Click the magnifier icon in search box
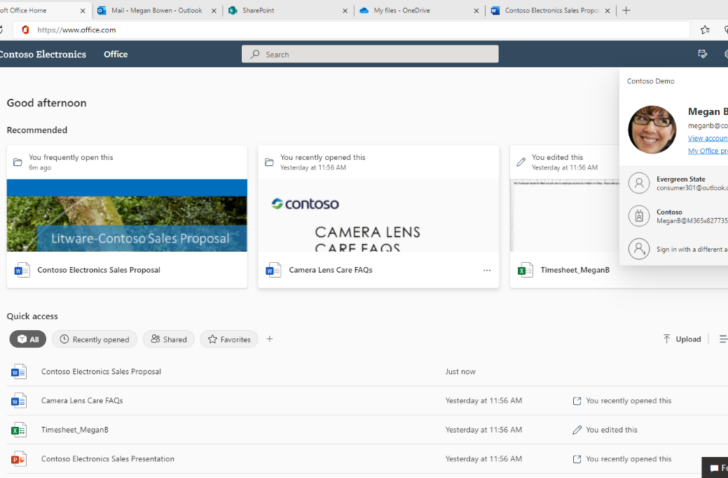728x478 pixels. (x=255, y=54)
